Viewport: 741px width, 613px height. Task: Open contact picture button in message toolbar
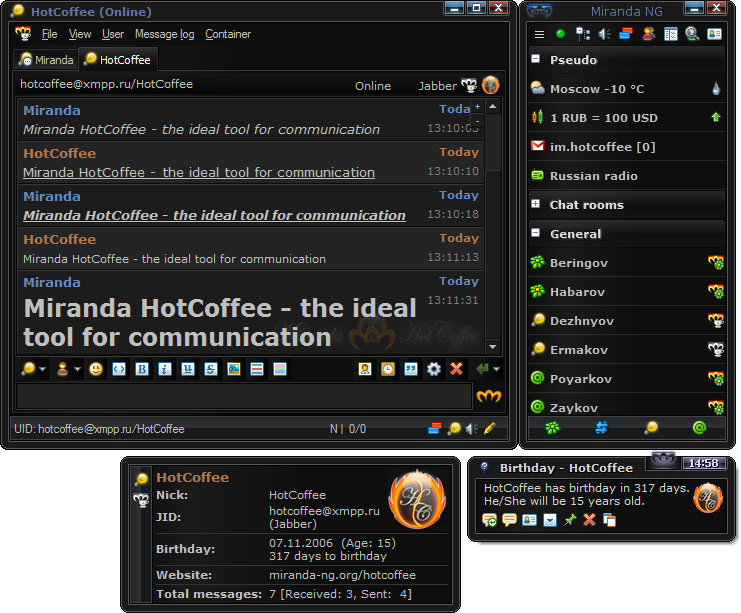pyautogui.click(x=365, y=369)
